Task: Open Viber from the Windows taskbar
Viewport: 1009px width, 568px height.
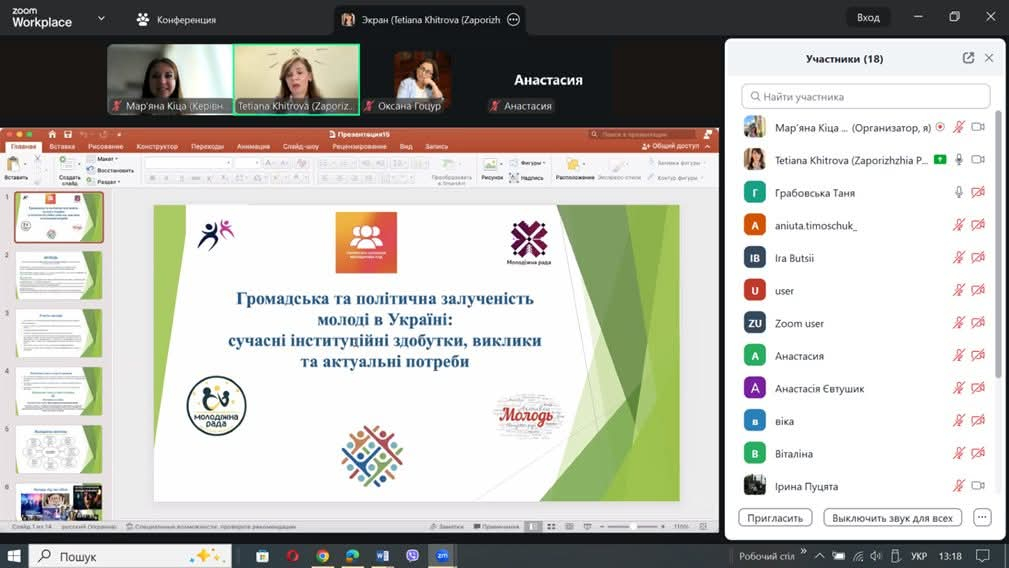Action: [412, 555]
